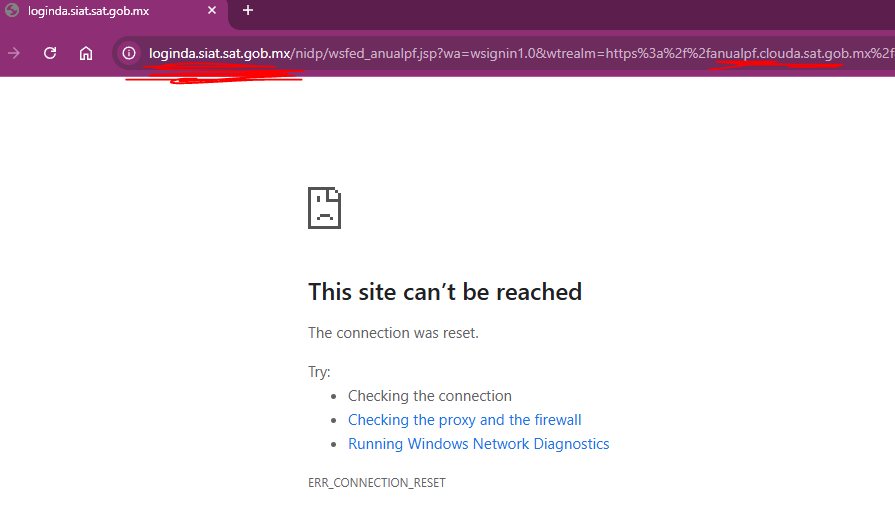Reload the page with refresh icon

pos(50,53)
